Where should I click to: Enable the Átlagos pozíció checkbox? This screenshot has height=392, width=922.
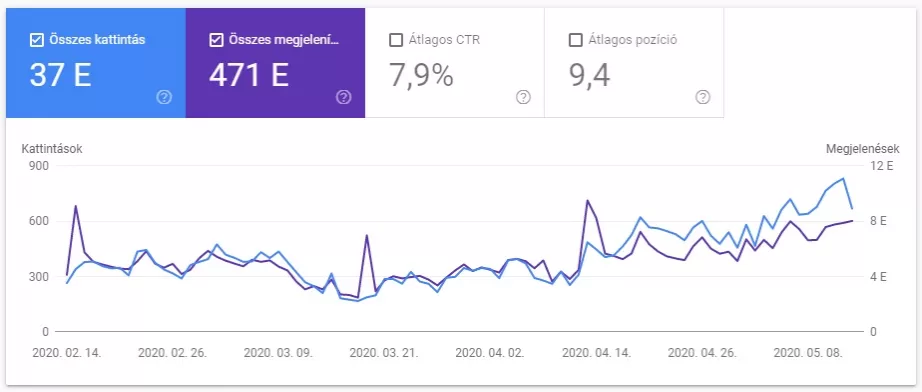coord(575,40)
